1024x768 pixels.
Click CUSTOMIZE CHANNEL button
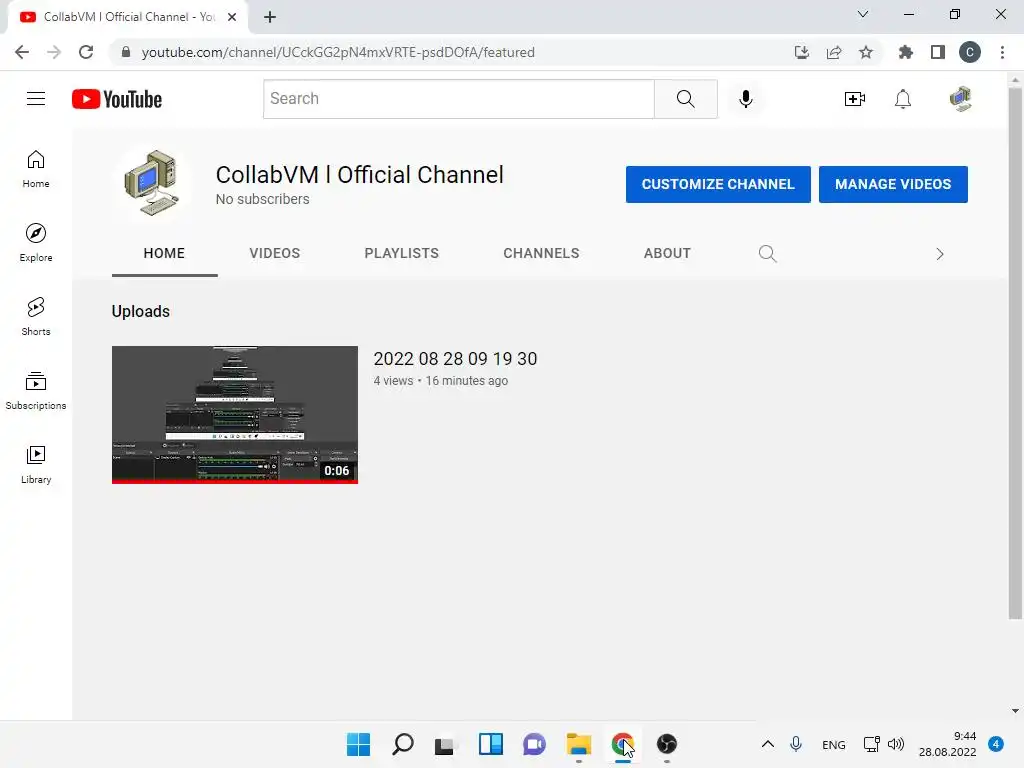coord(718,184)
